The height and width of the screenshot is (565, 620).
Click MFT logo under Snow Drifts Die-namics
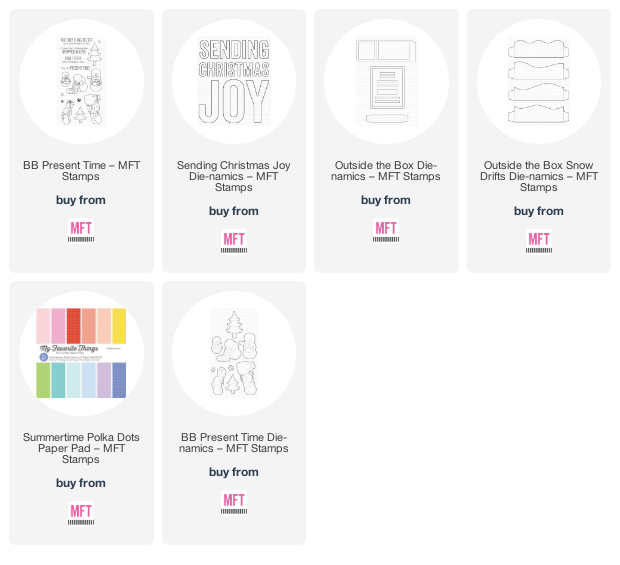539,242
